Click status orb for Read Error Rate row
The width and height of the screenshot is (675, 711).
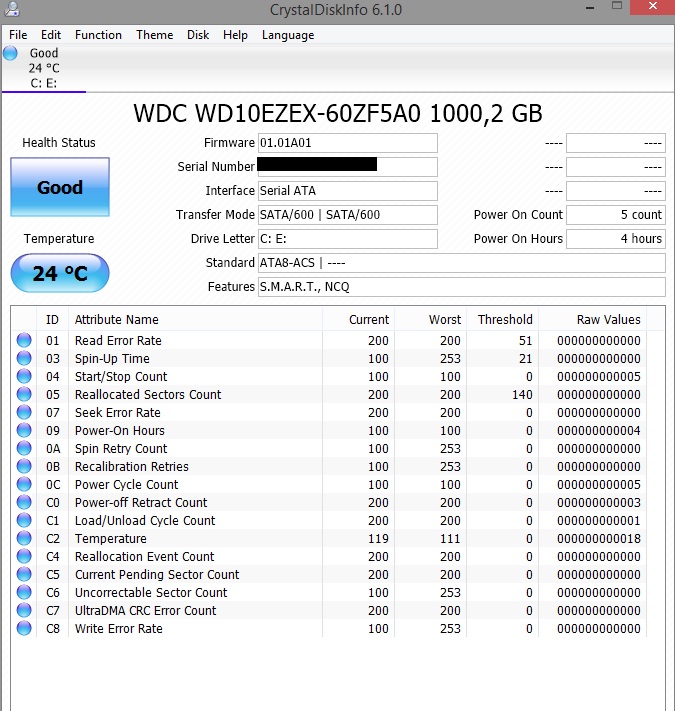(x=24, y=340)
